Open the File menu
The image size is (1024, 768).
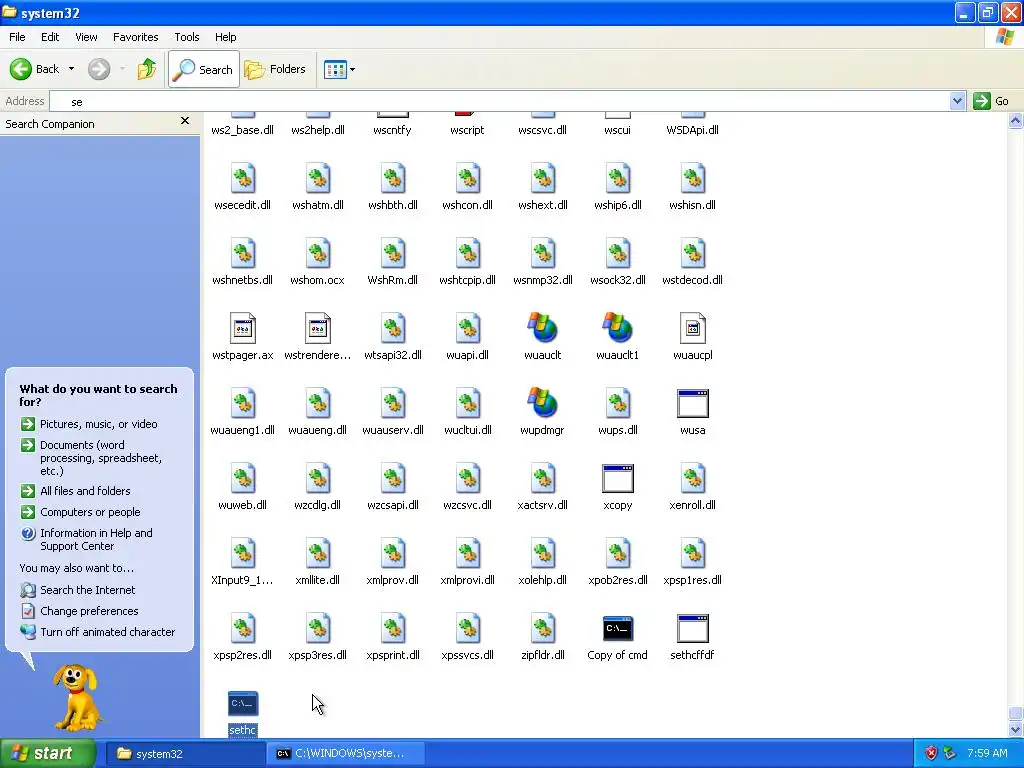(18, 37)
